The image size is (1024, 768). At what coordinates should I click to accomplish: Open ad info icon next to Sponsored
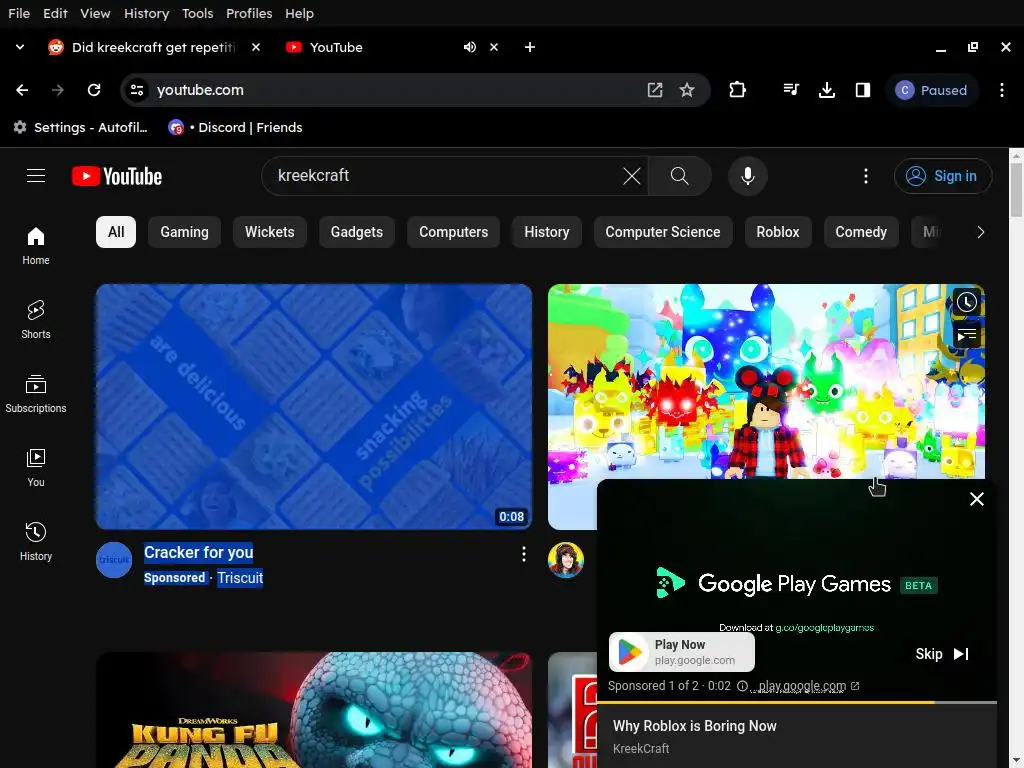(743, 686)
